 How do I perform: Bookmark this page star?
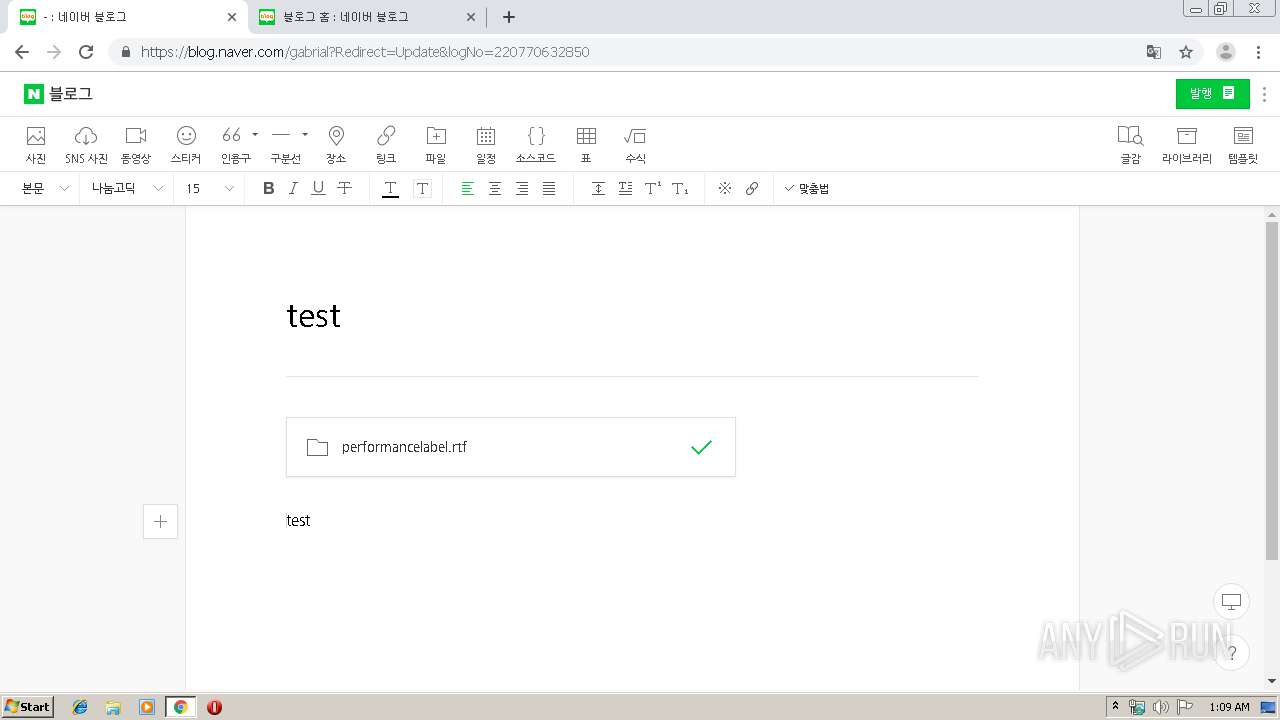1186,52
